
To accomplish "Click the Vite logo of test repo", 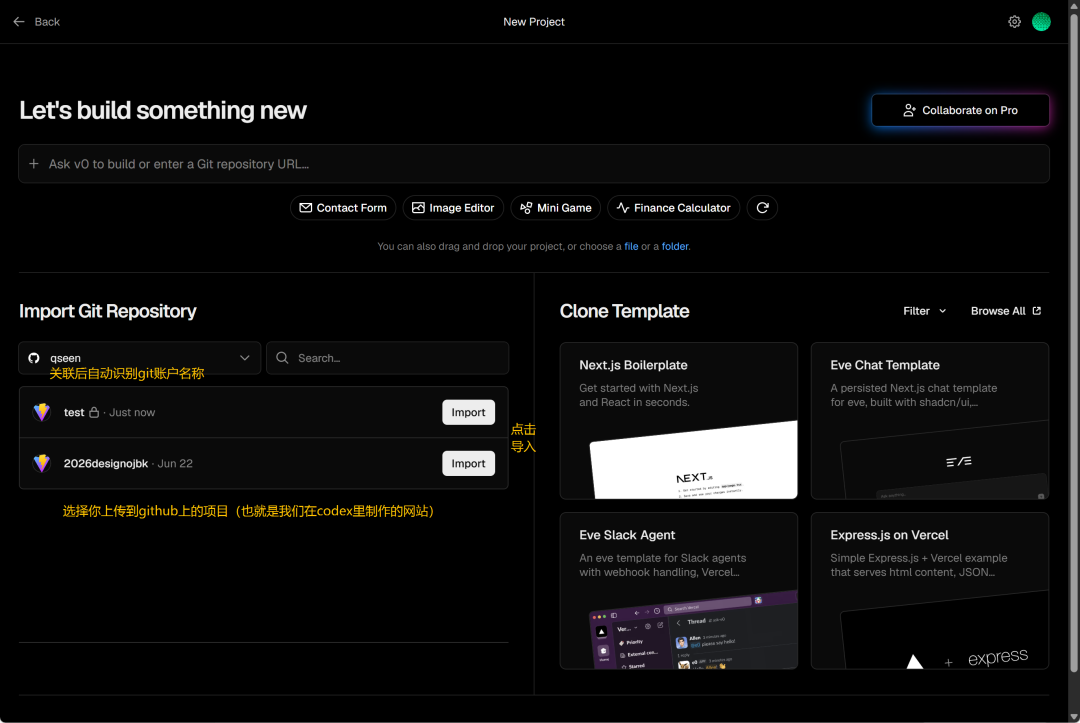I will [42, 412].
